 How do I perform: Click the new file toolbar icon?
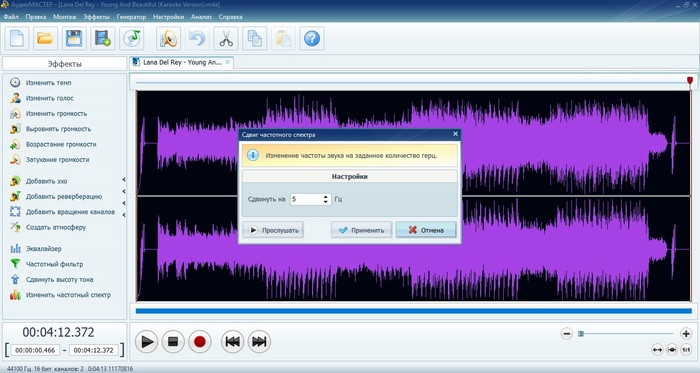tap(17, 38)
